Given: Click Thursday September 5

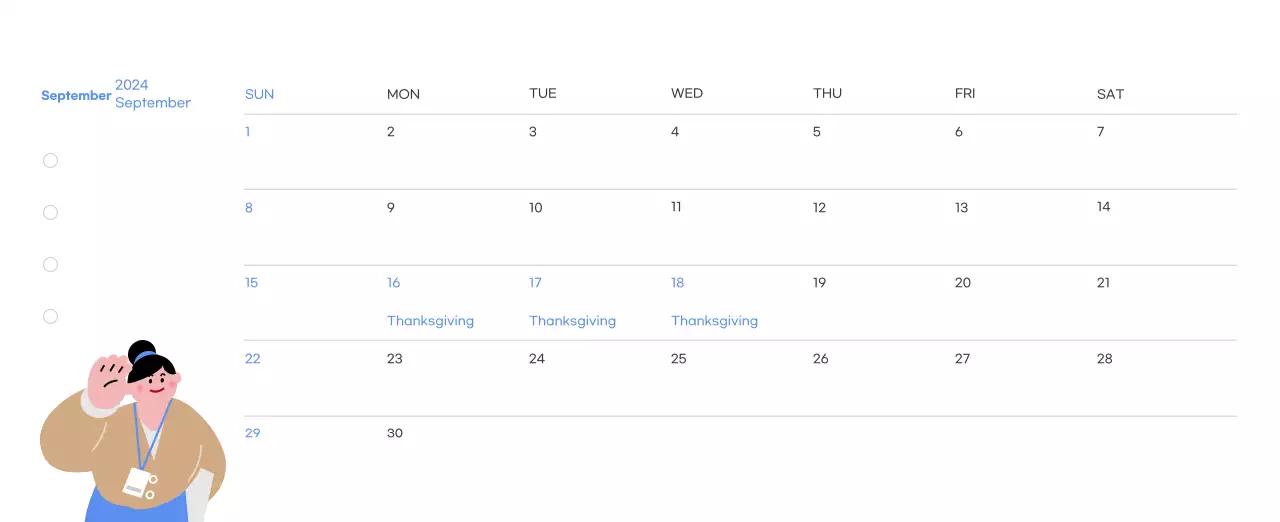Looking at the screenshot, I should 817,132.
